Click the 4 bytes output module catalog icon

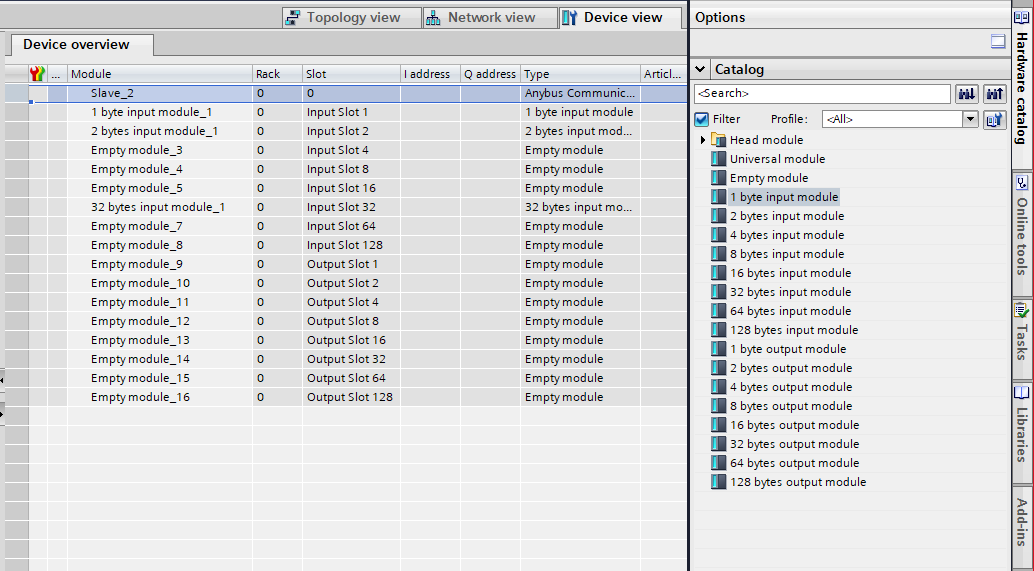pos(718,387)
